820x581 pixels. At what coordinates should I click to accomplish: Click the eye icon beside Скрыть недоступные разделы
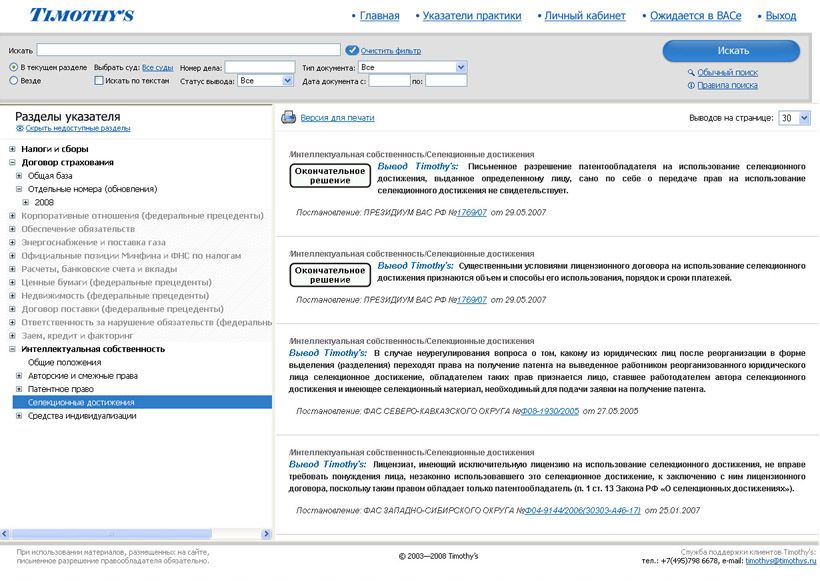(x=20, y=128)
